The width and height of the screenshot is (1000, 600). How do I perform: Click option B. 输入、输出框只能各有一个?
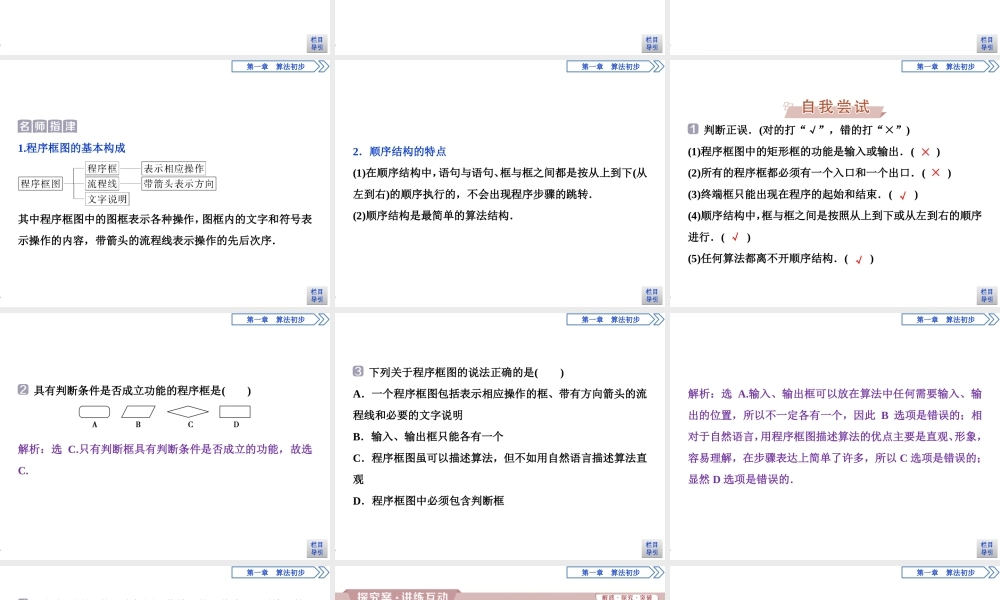[428, 436]
